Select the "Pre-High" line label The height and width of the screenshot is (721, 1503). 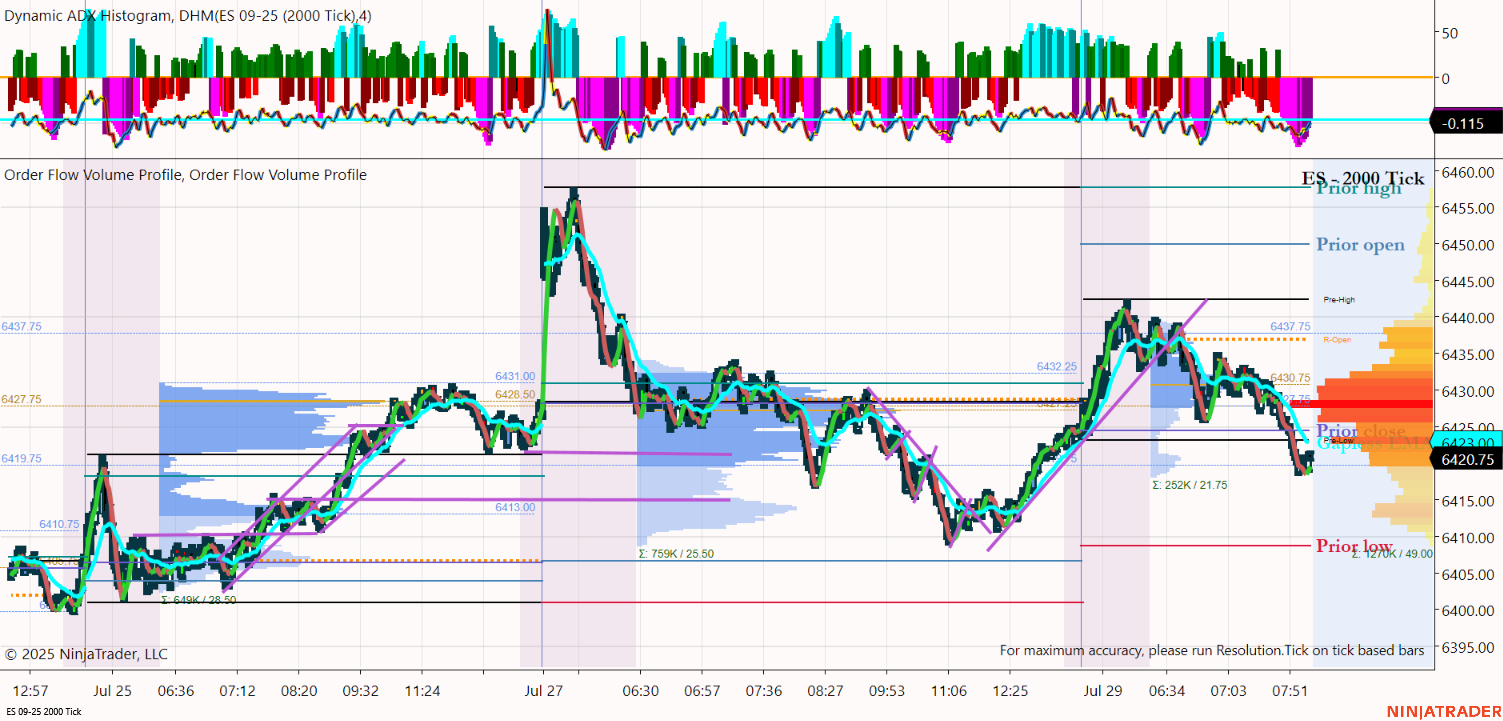[x=1339, y=299]
